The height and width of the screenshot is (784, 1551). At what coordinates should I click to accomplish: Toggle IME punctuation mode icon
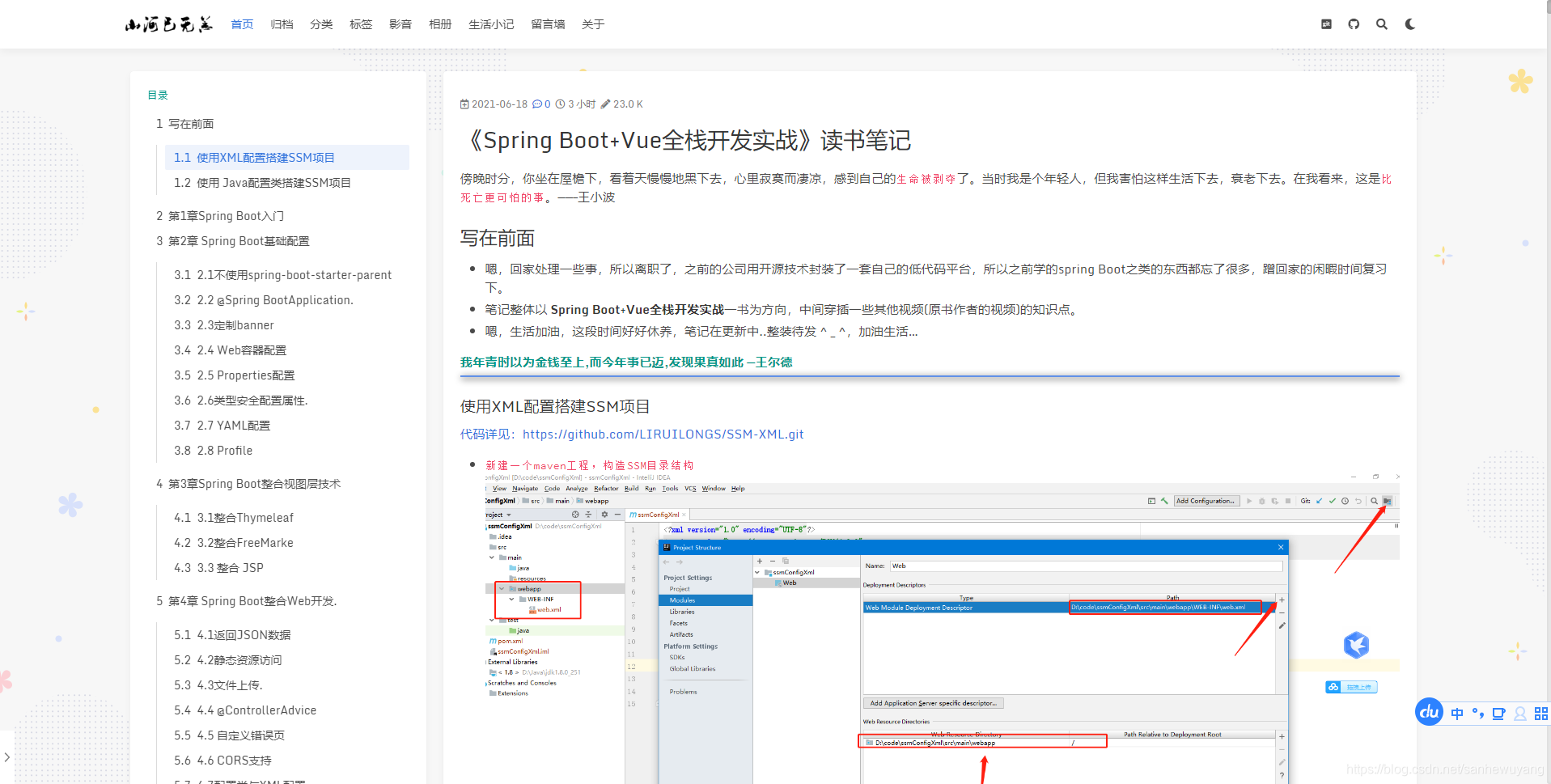(1478, 714)
